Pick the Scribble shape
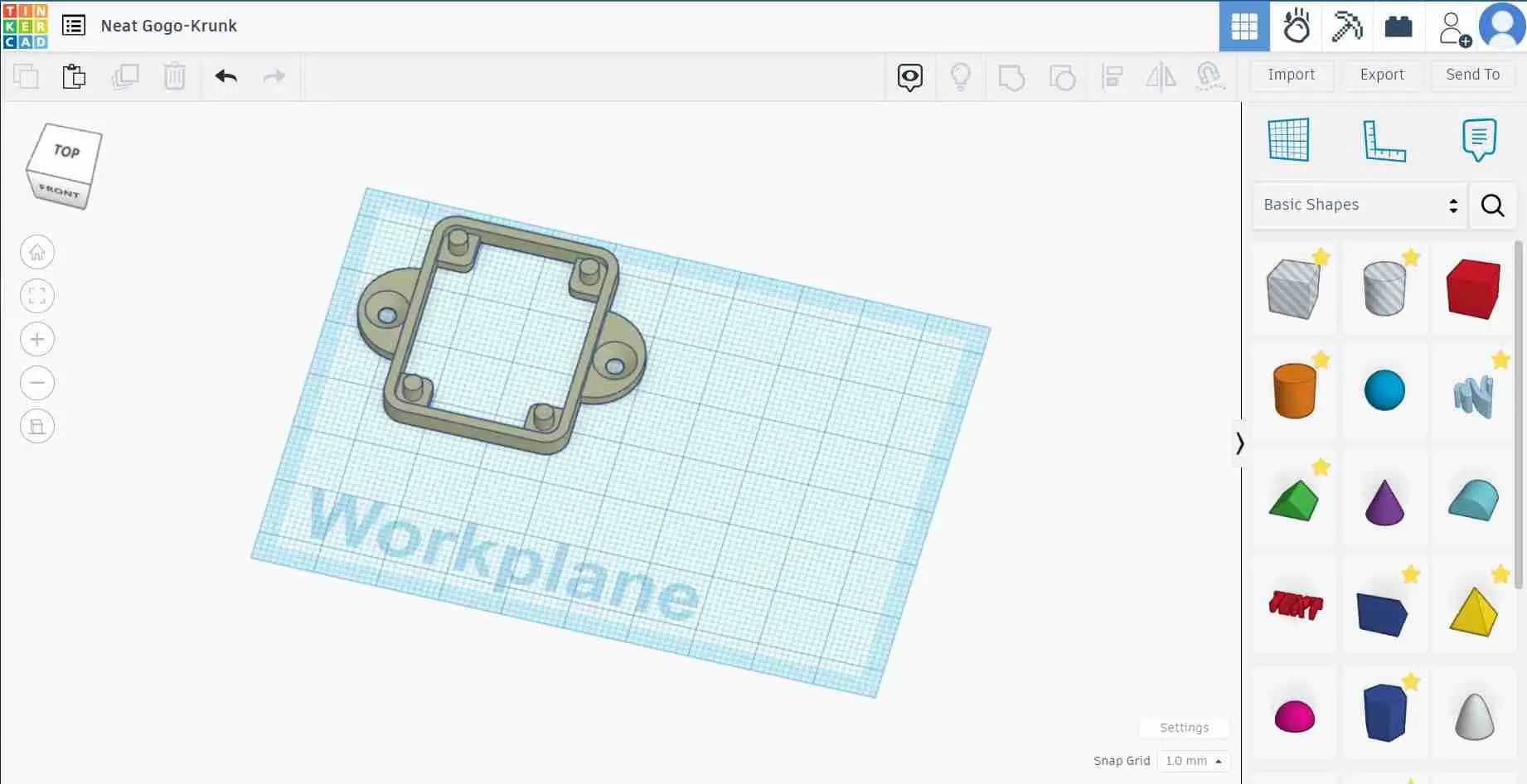 (1473, 396)
